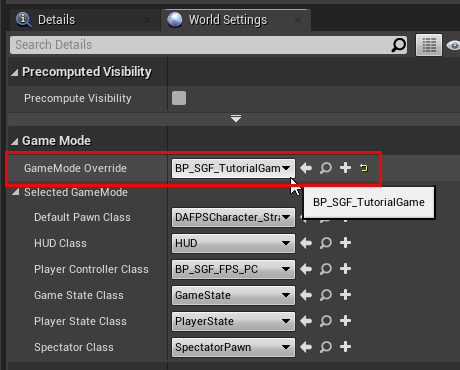Open the property matrix grid view button

[429, 45]
